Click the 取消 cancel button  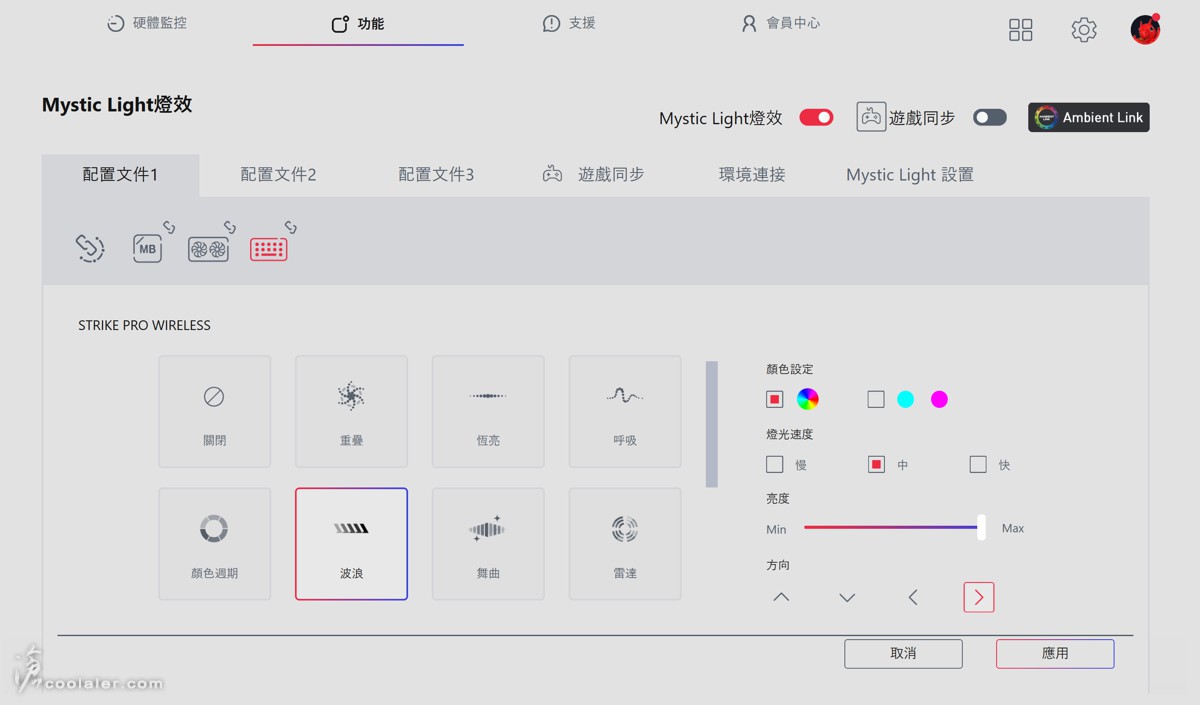(903, 654)
